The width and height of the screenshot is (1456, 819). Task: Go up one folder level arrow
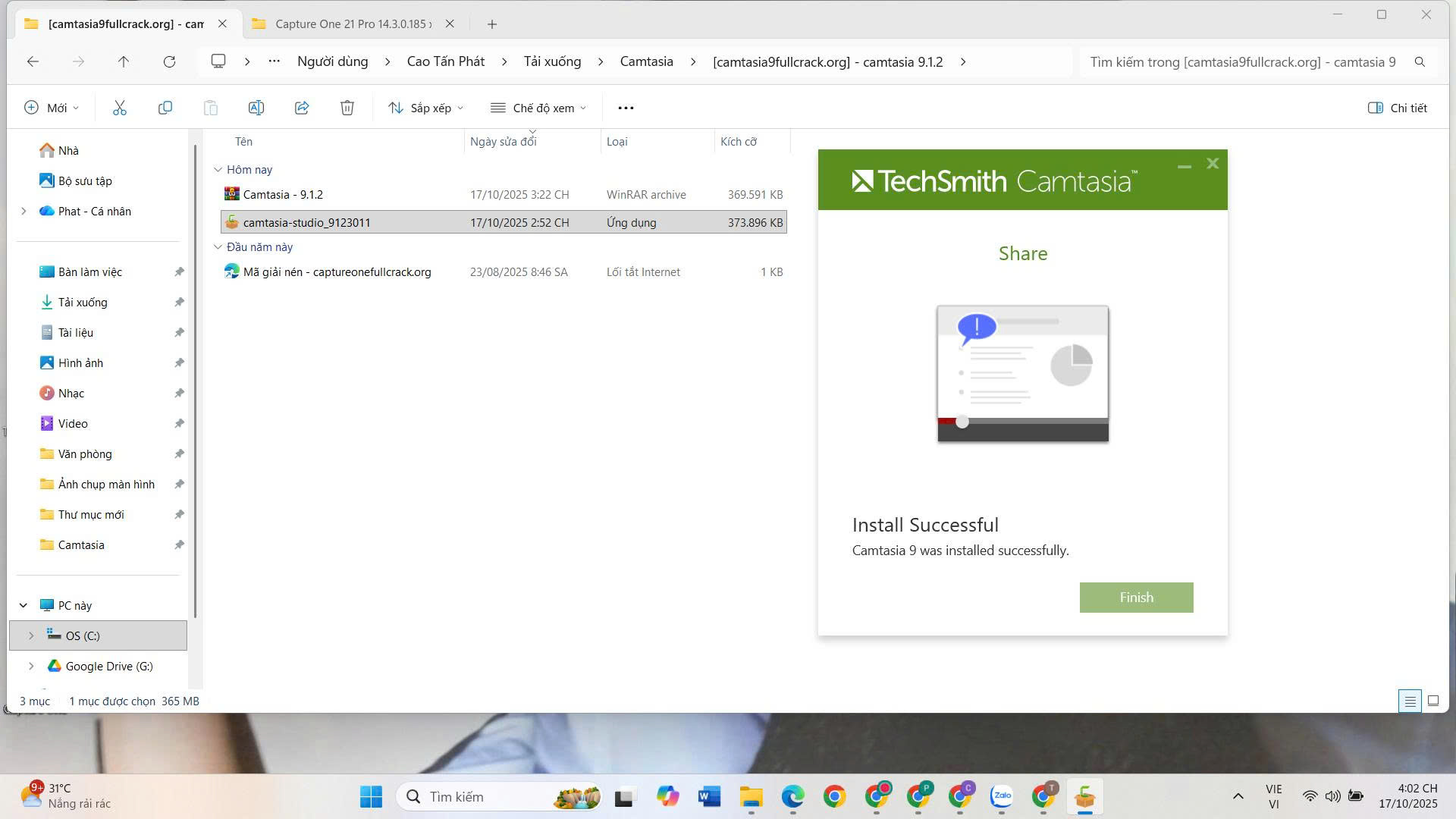124,61
